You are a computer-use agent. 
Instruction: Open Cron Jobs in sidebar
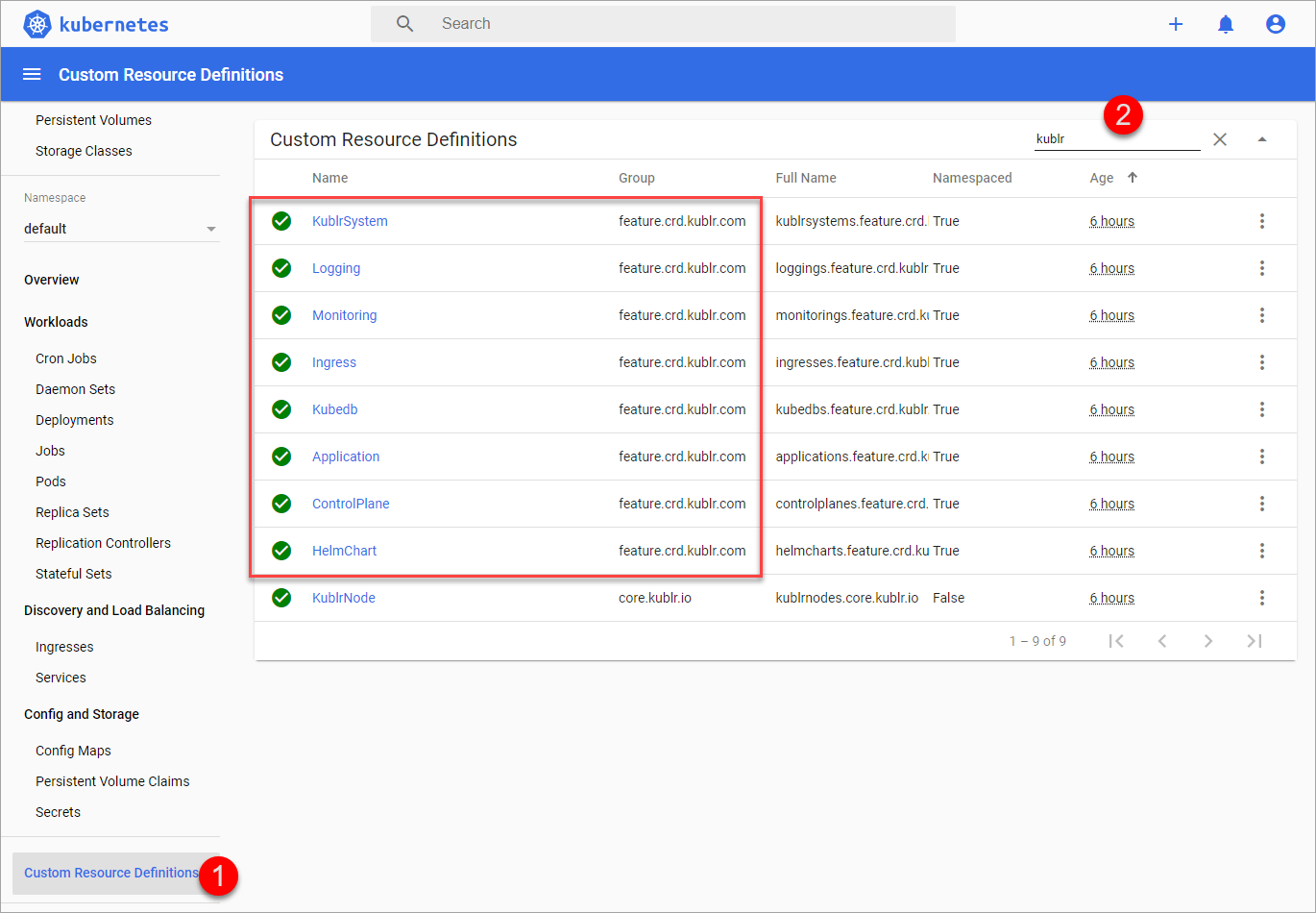coord(66,358)
